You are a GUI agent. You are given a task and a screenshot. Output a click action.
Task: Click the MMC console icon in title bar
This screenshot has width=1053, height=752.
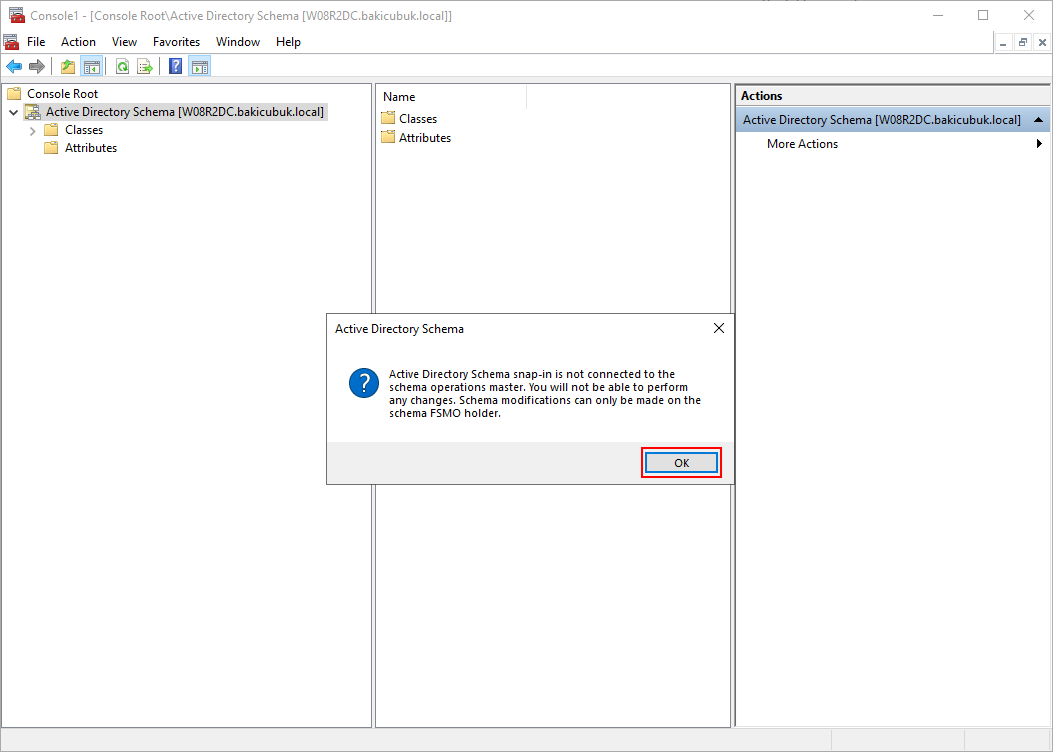pyautogui.click(x=17, y=15)
